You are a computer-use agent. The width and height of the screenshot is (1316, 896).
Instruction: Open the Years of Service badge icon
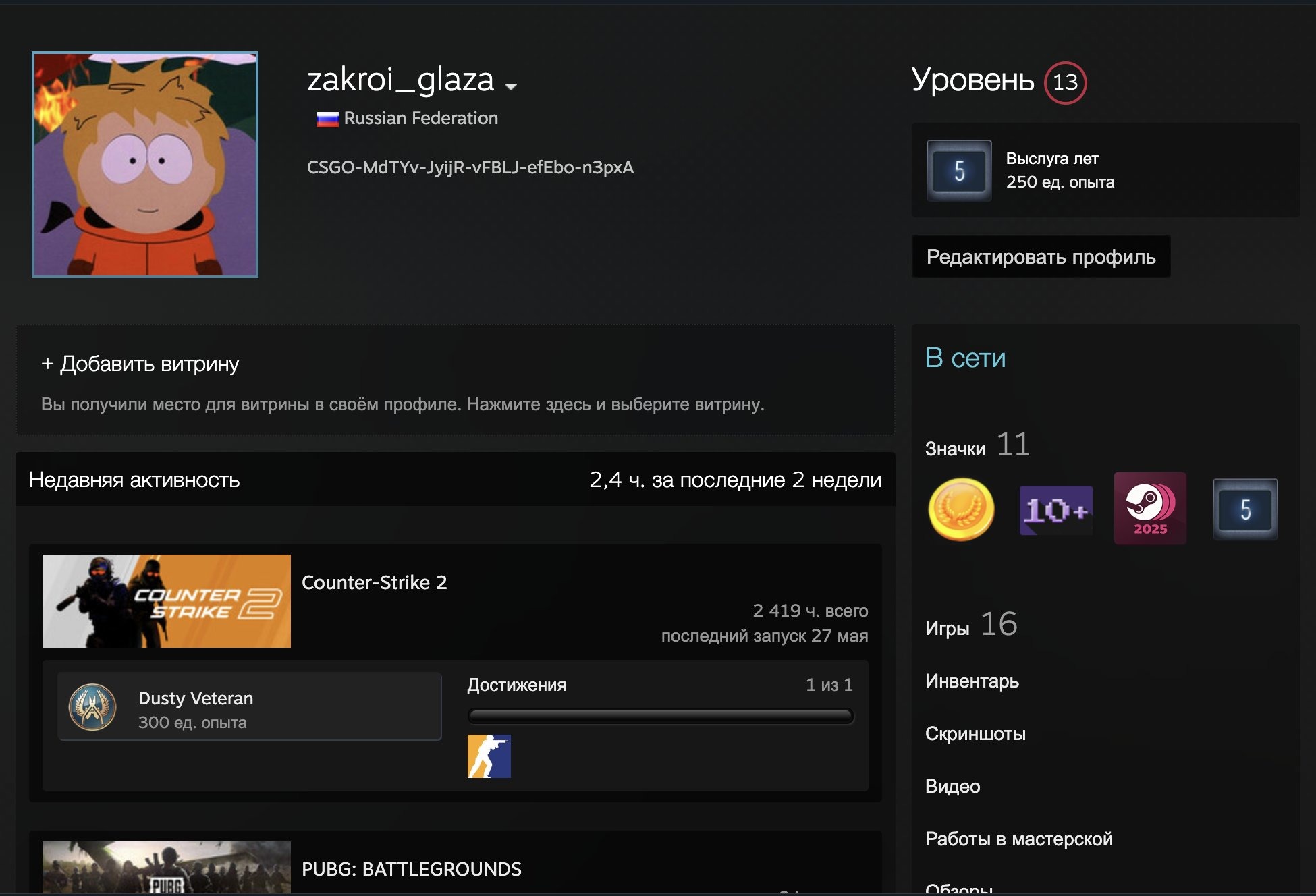[959, 171]
